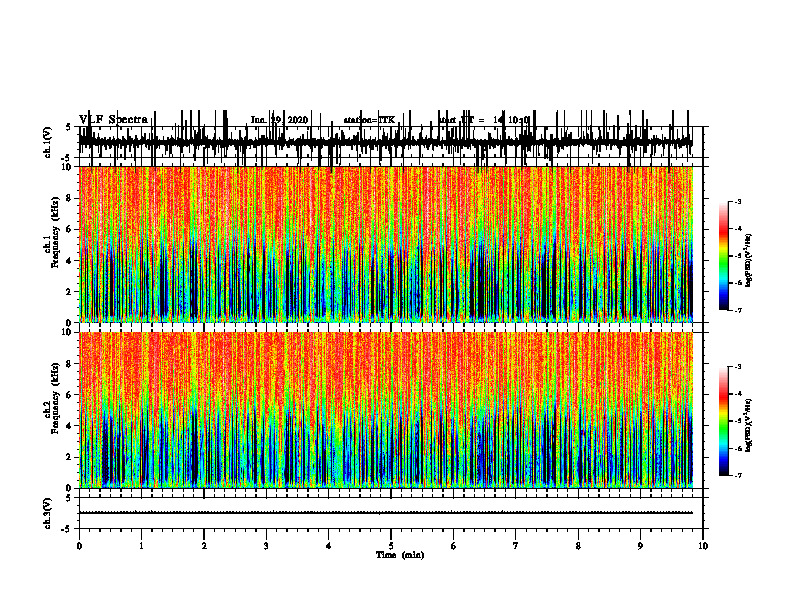Click the time axis tick label "10"
Screen dimensions: 792x612
click(x=703, y=546)
